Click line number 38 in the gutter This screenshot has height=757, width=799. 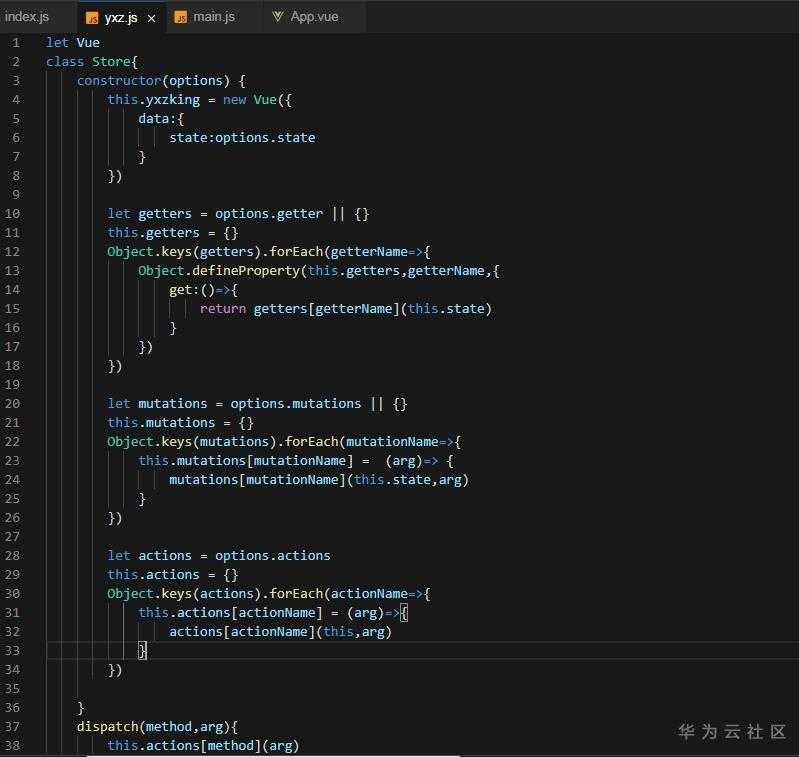pos(12,745)
